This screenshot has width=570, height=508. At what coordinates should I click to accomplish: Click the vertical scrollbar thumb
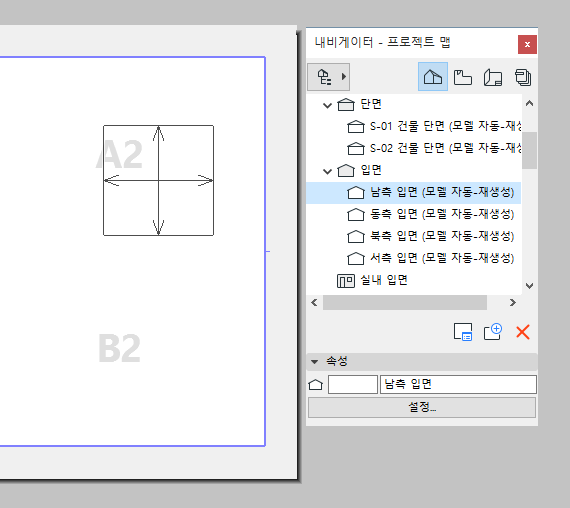click(x=529, y=150)
